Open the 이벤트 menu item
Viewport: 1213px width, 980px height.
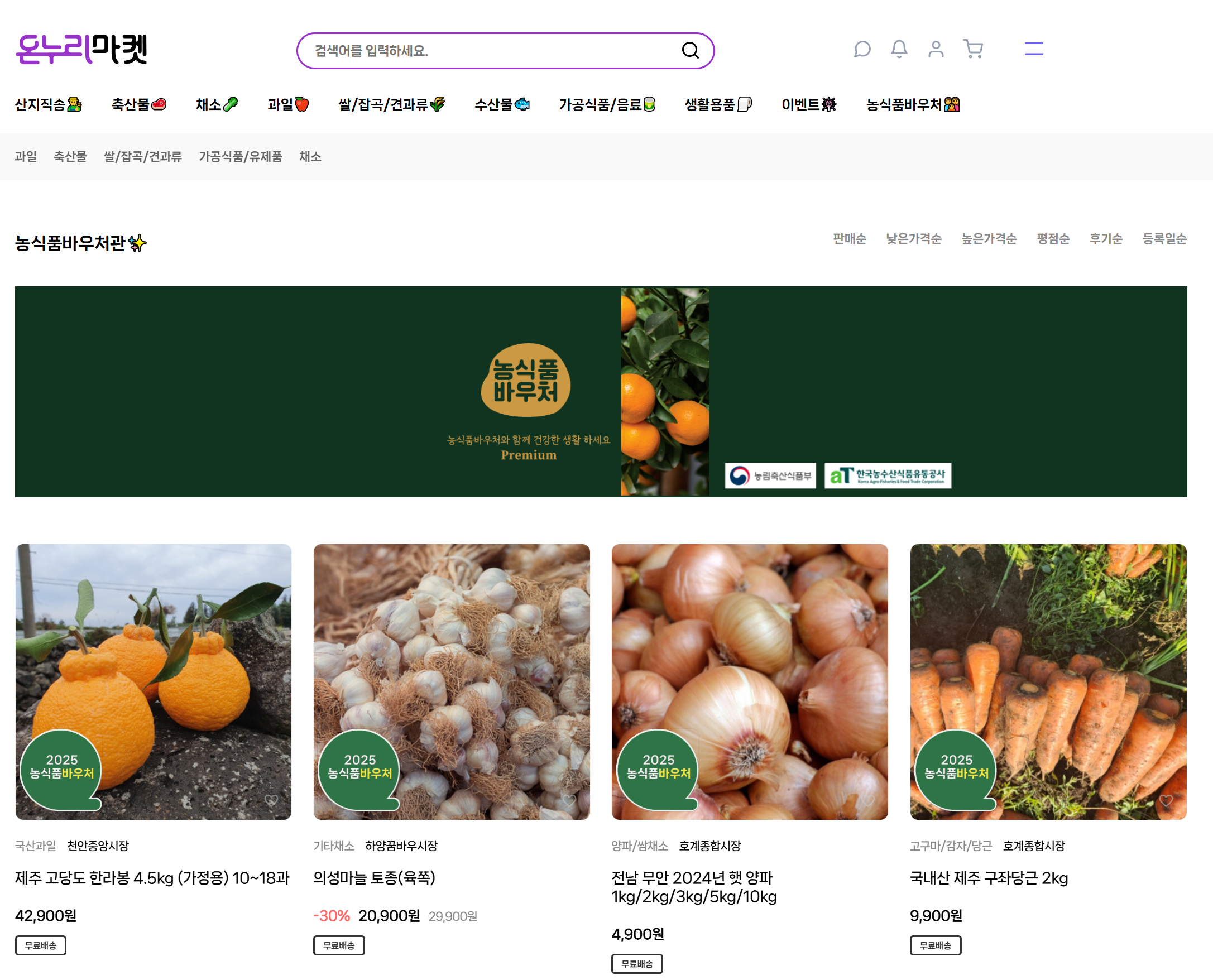(808, 104)
